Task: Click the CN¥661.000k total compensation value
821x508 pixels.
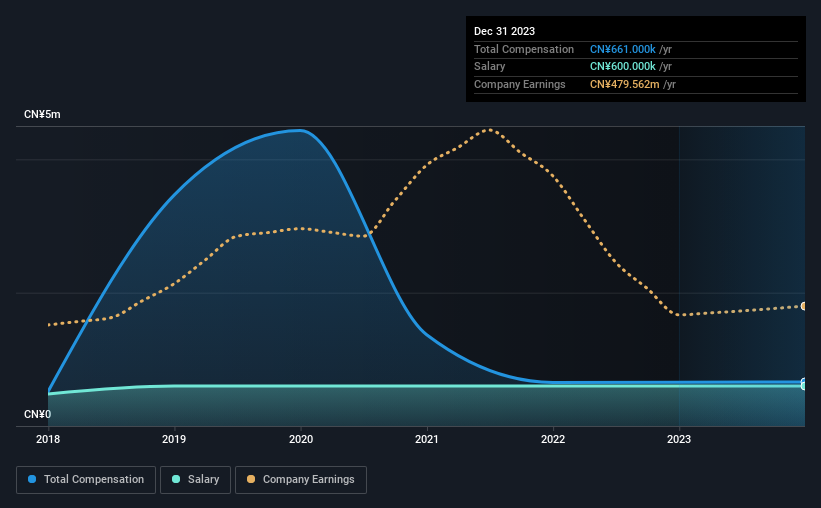Action: [x=623, y=49]
